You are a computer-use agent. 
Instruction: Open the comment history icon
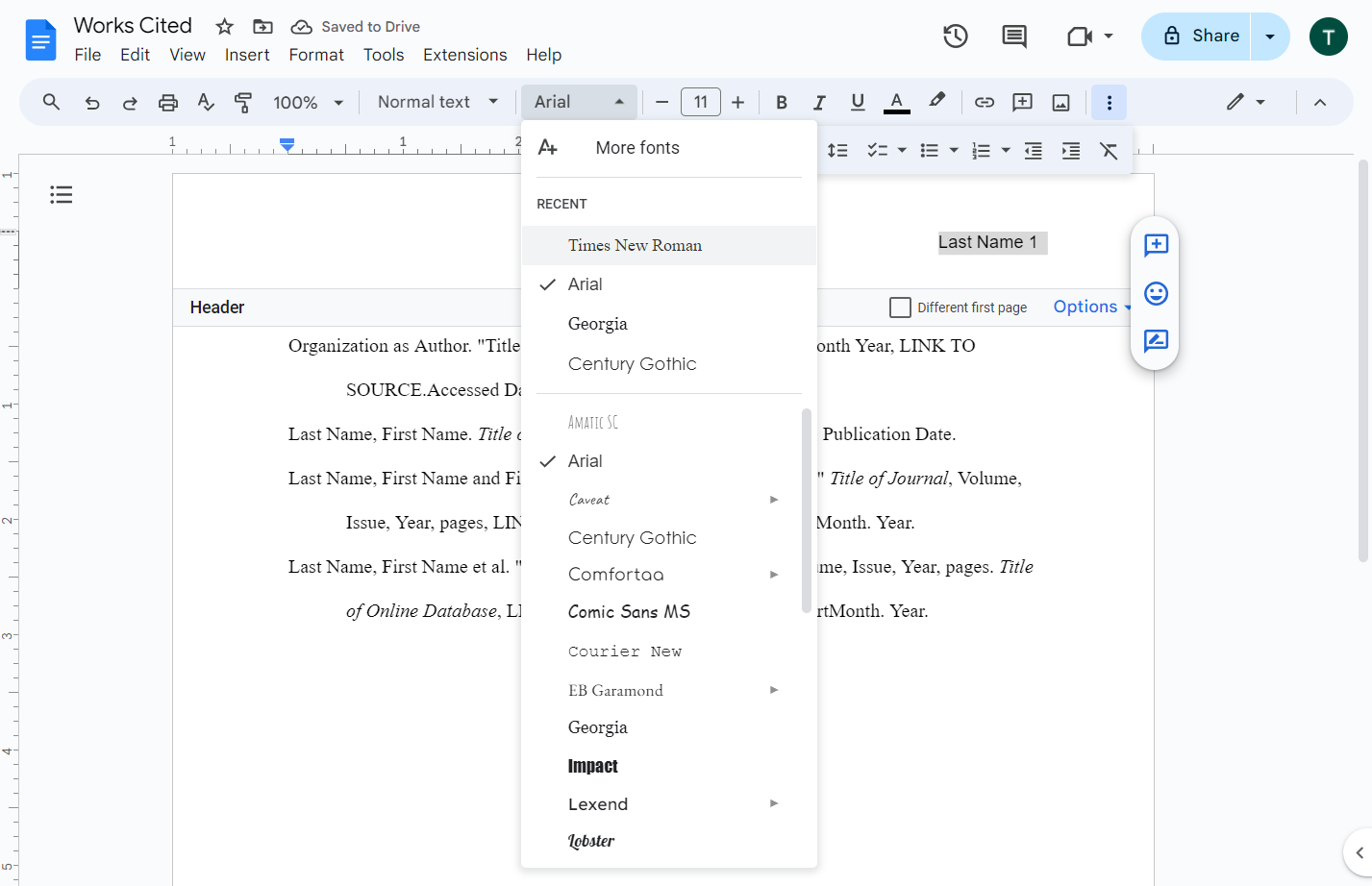coord(1014,37)
